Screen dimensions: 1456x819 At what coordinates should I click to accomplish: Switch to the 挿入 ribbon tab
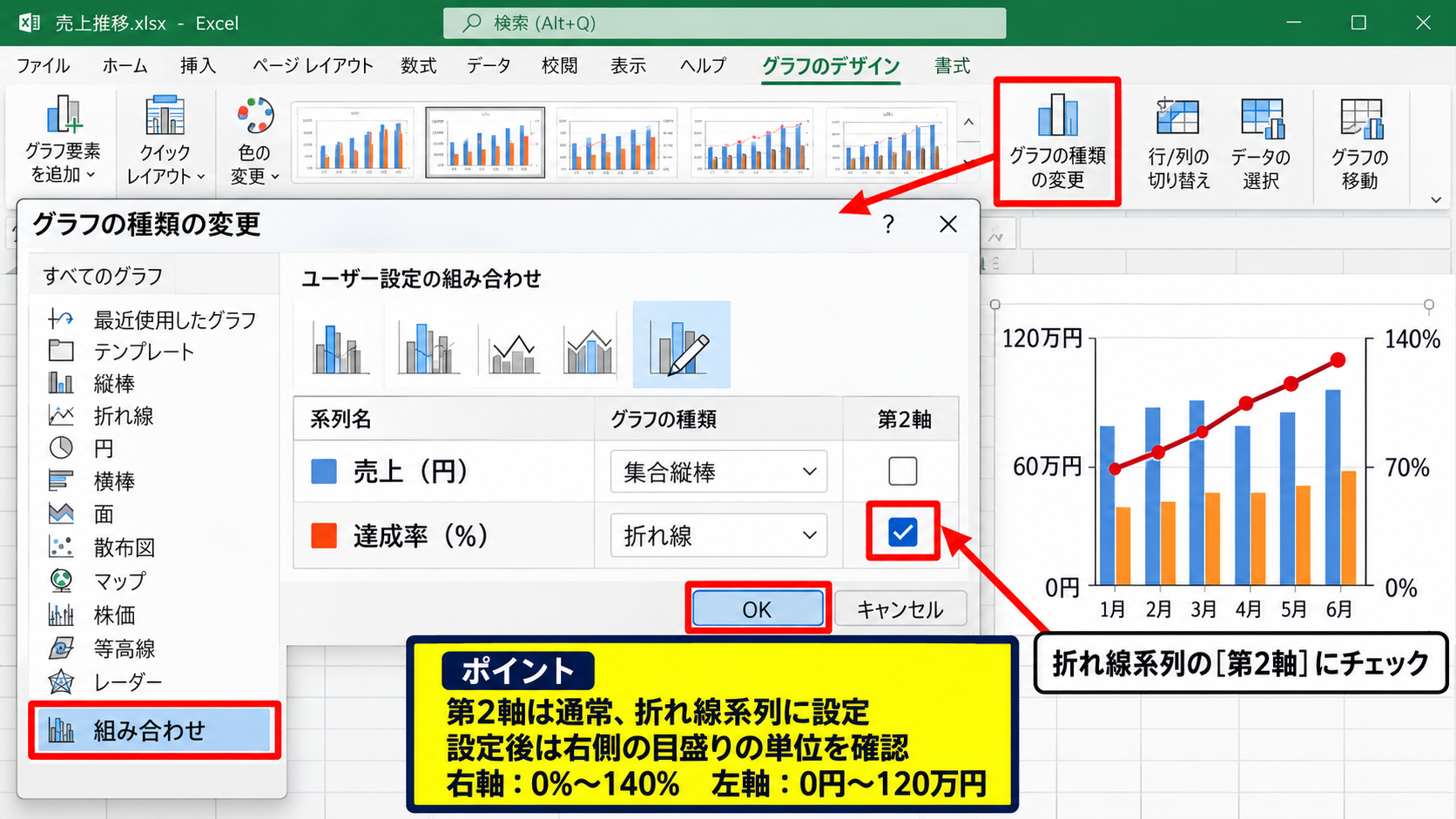coord(198,66)
